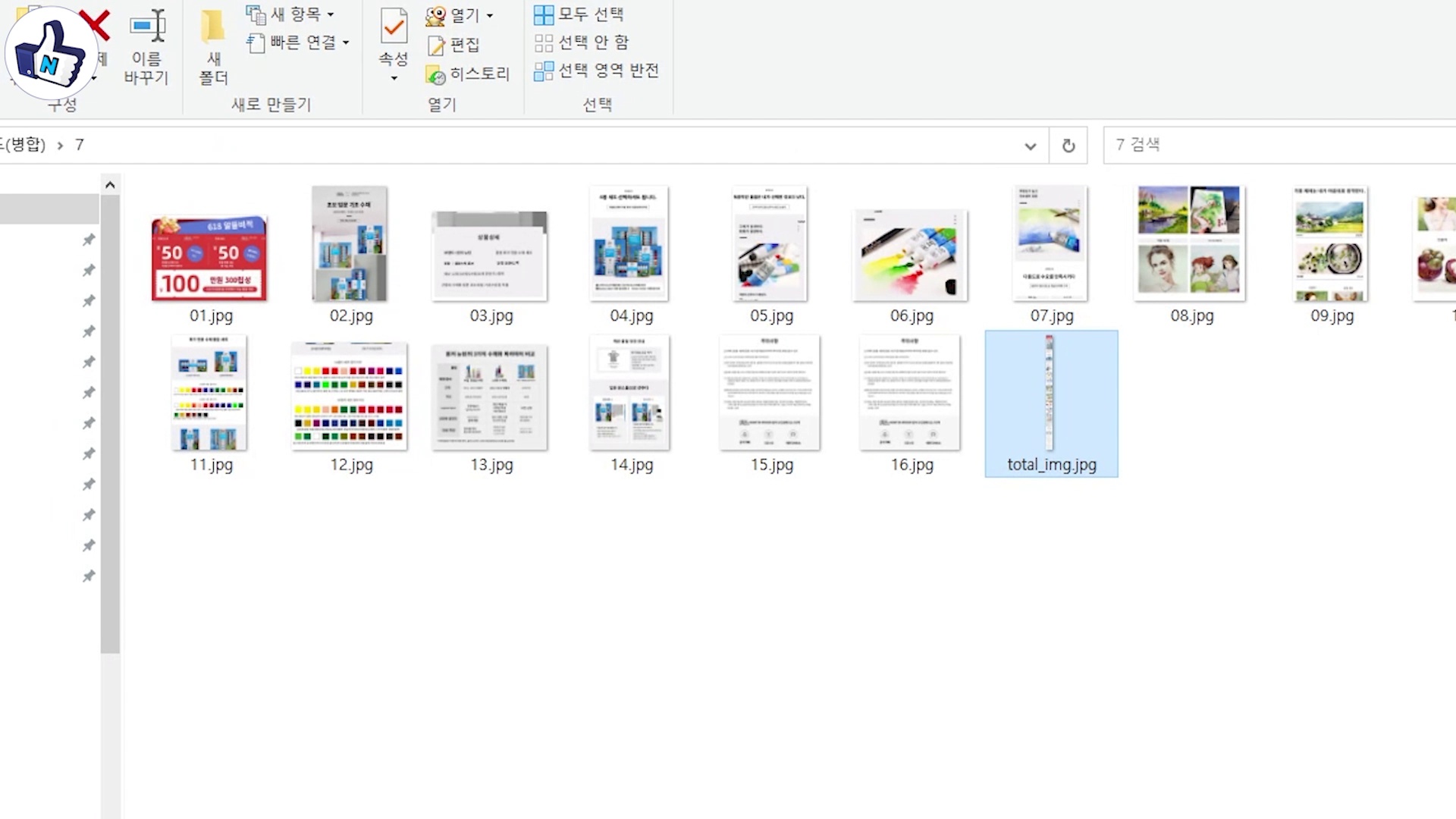
Task: Select the total_img.jpg file
Action: pyautogui.click(x=1050, y=403)
